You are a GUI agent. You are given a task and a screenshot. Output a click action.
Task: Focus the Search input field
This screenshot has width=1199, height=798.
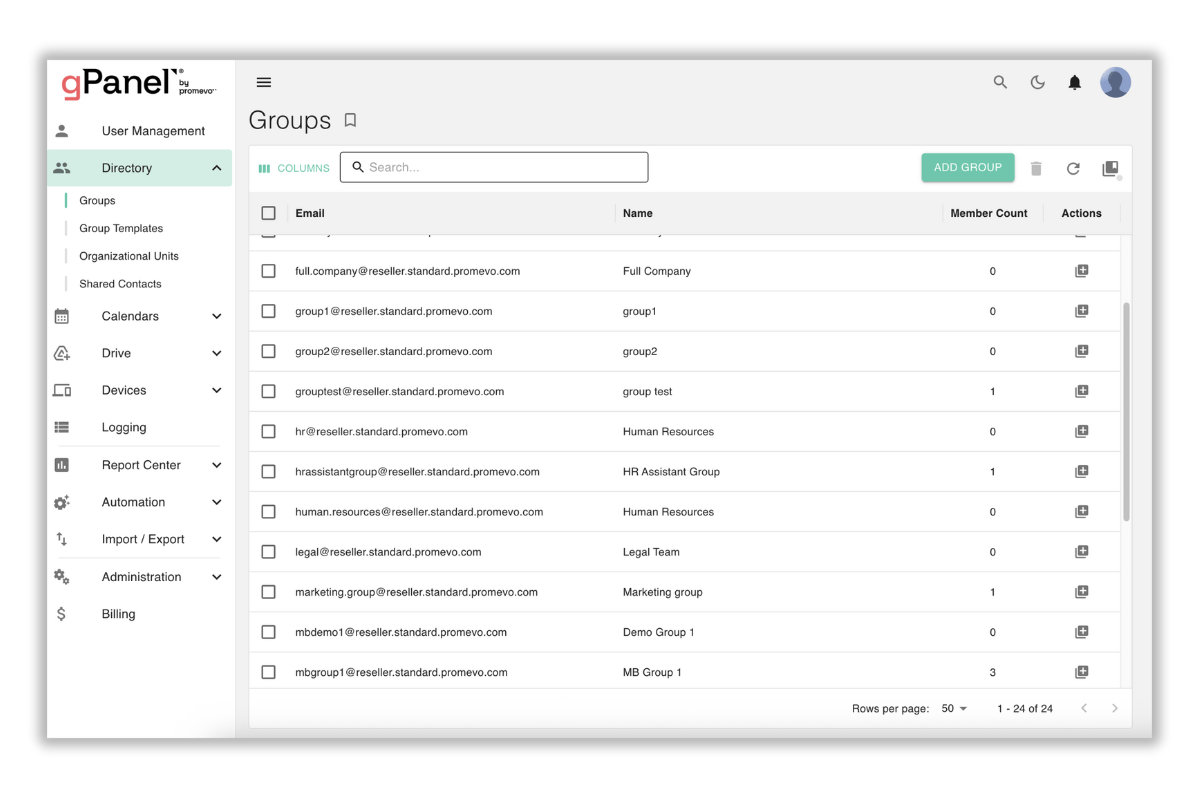click(x=494, y=167)
